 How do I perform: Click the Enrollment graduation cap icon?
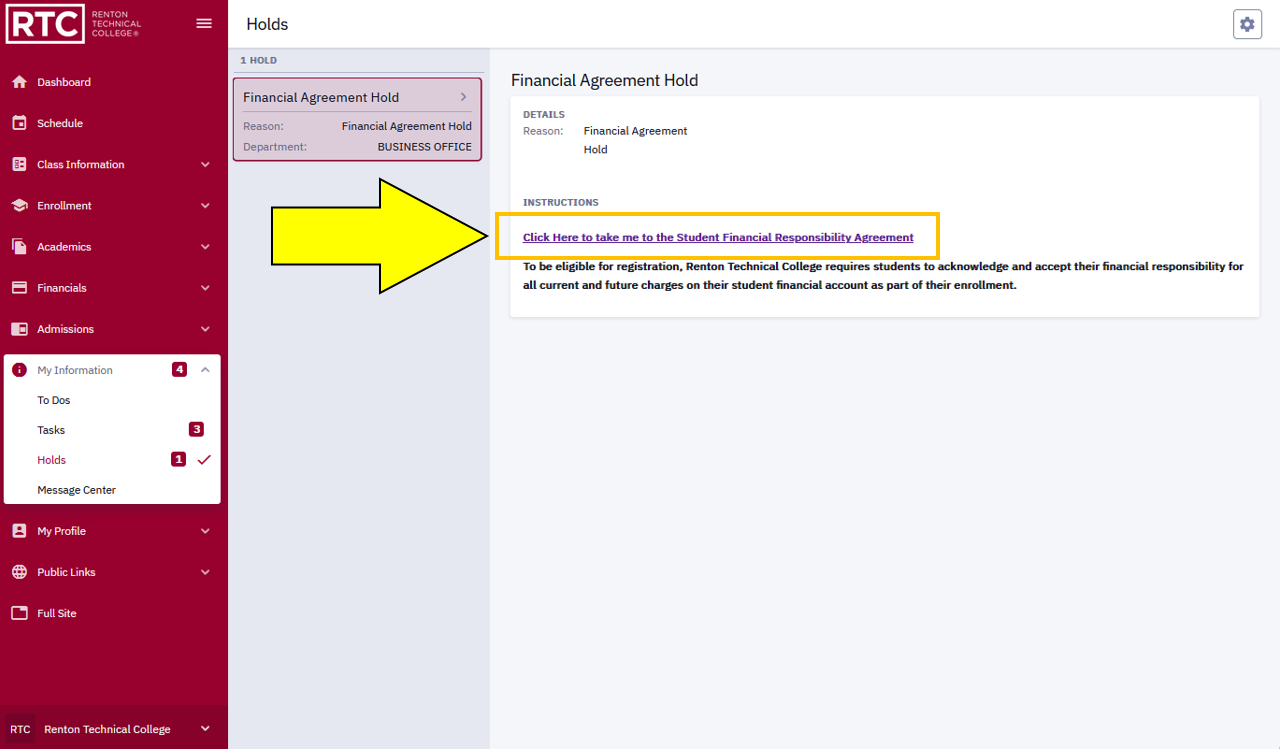[x=19, y=205]
